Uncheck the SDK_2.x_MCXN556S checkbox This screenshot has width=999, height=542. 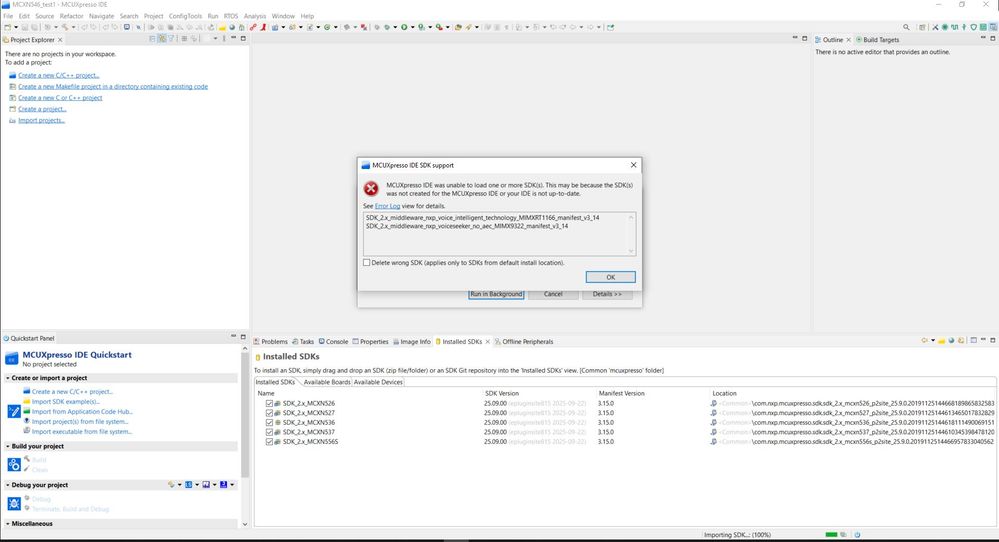(270, 441)
